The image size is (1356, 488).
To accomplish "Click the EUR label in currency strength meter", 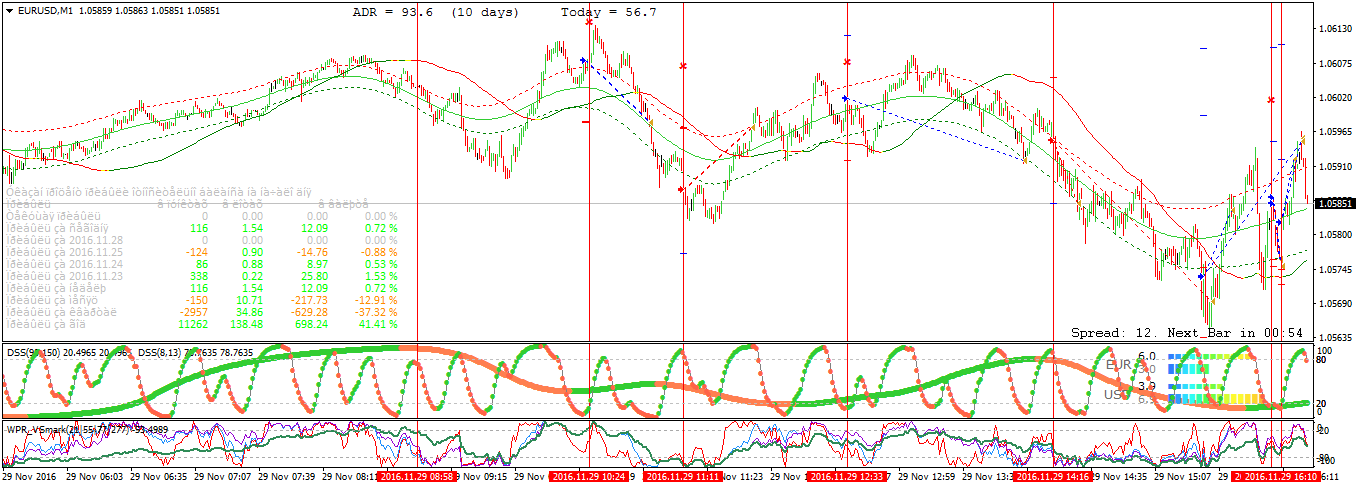I will click(1118, 365).
